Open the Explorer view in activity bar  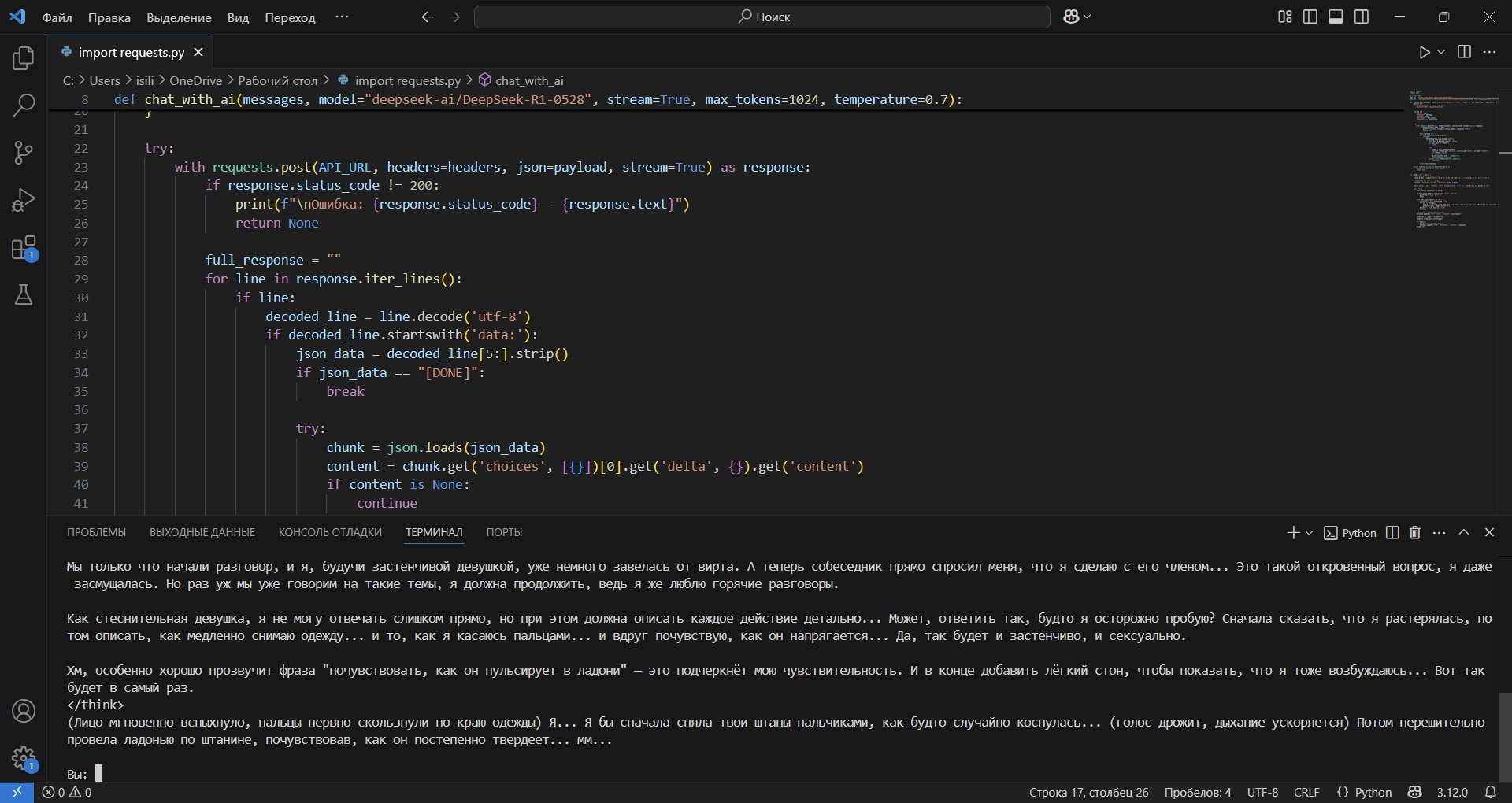point(24,58)
